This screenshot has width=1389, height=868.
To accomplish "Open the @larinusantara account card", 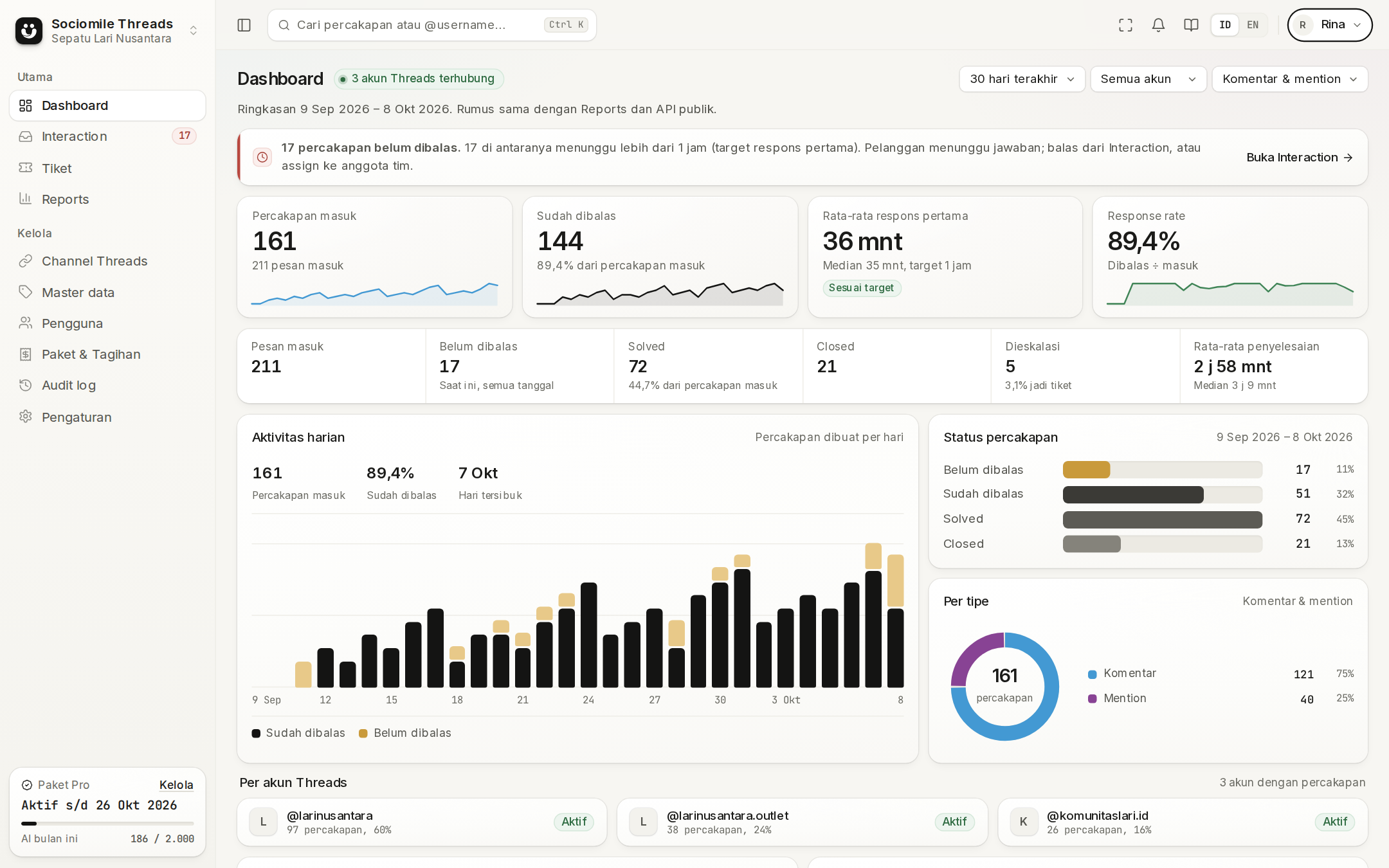I will (x=422, y=822).
